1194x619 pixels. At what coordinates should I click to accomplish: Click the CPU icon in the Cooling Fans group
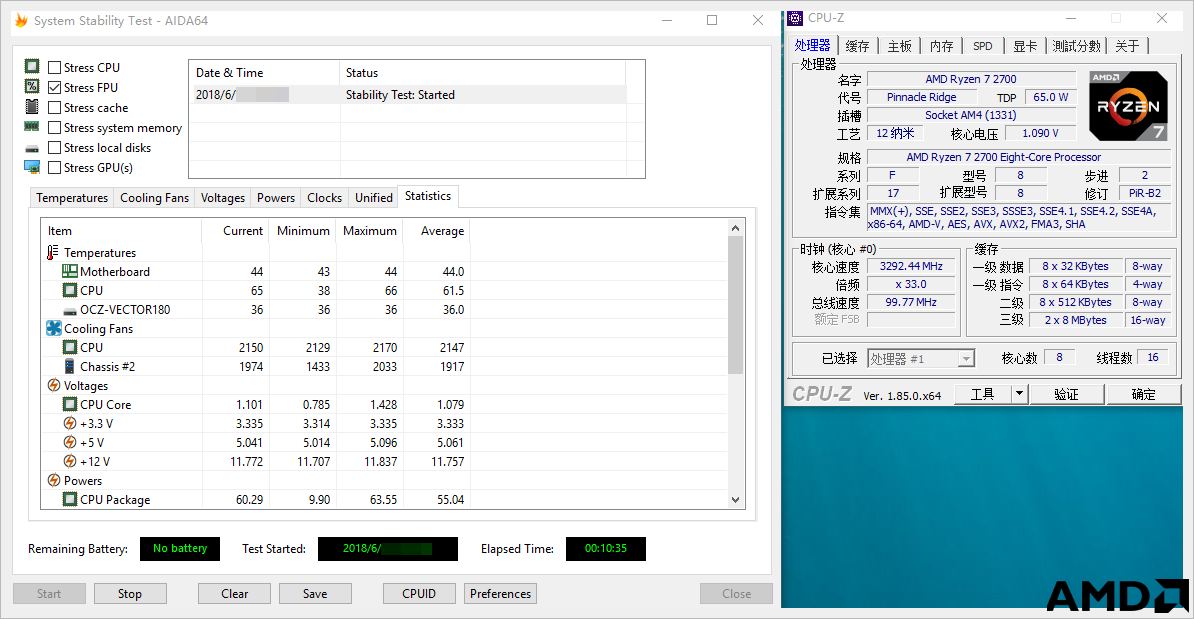[x=70, y=347]
